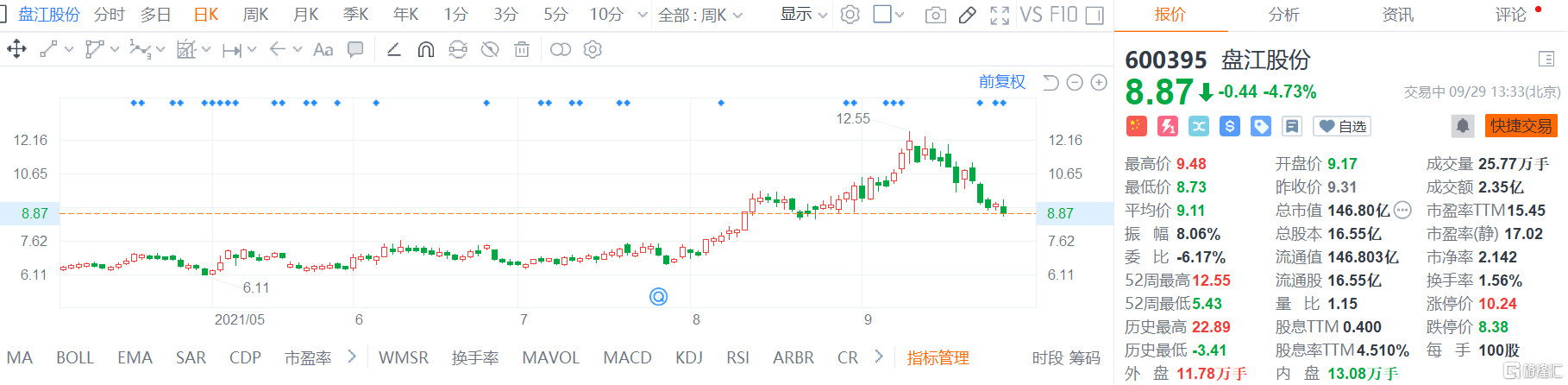
Task: Select the wave pattern drawing tool
Action: click(x=140, y=49)
